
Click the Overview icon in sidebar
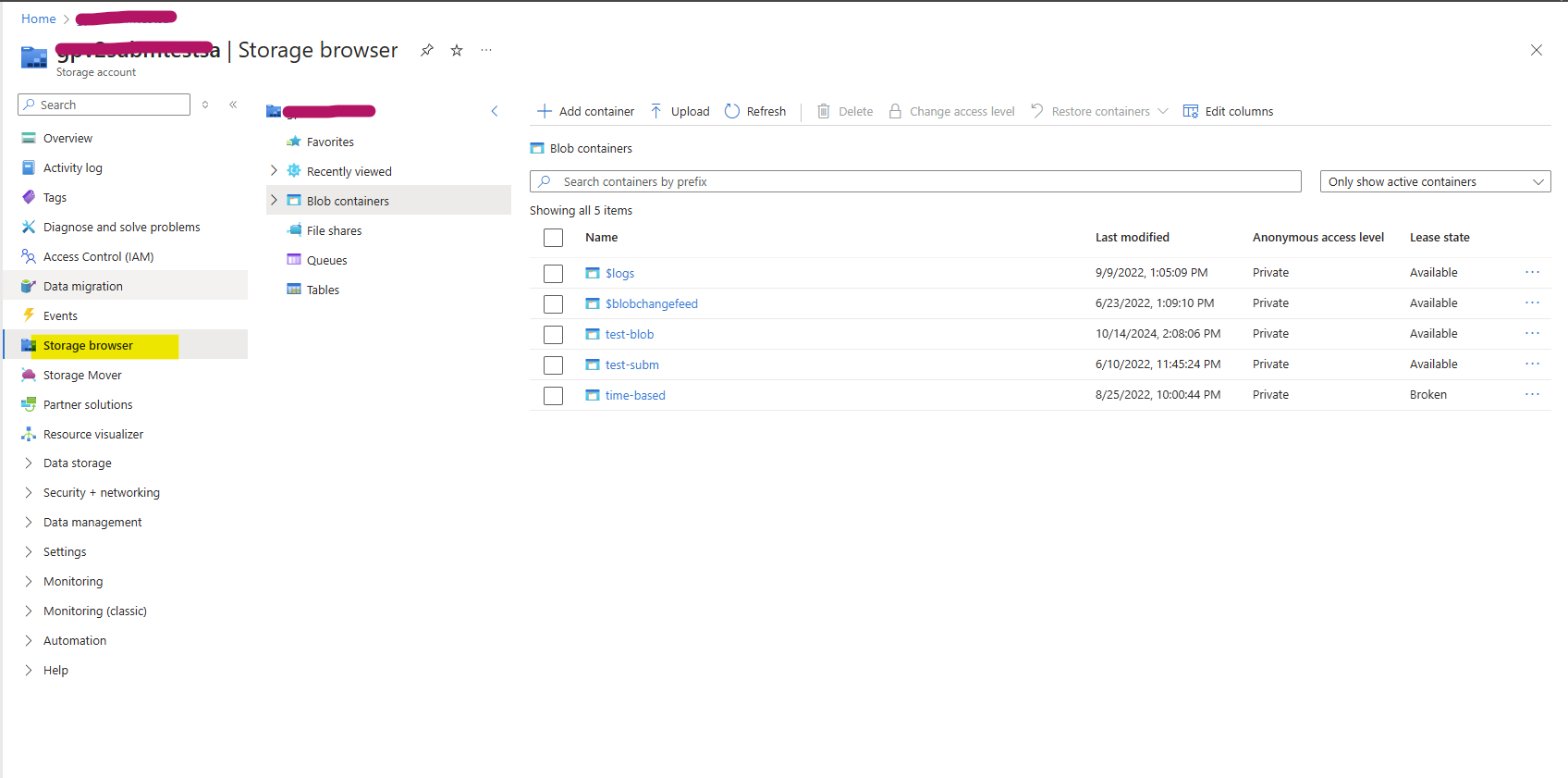point(29,138)
